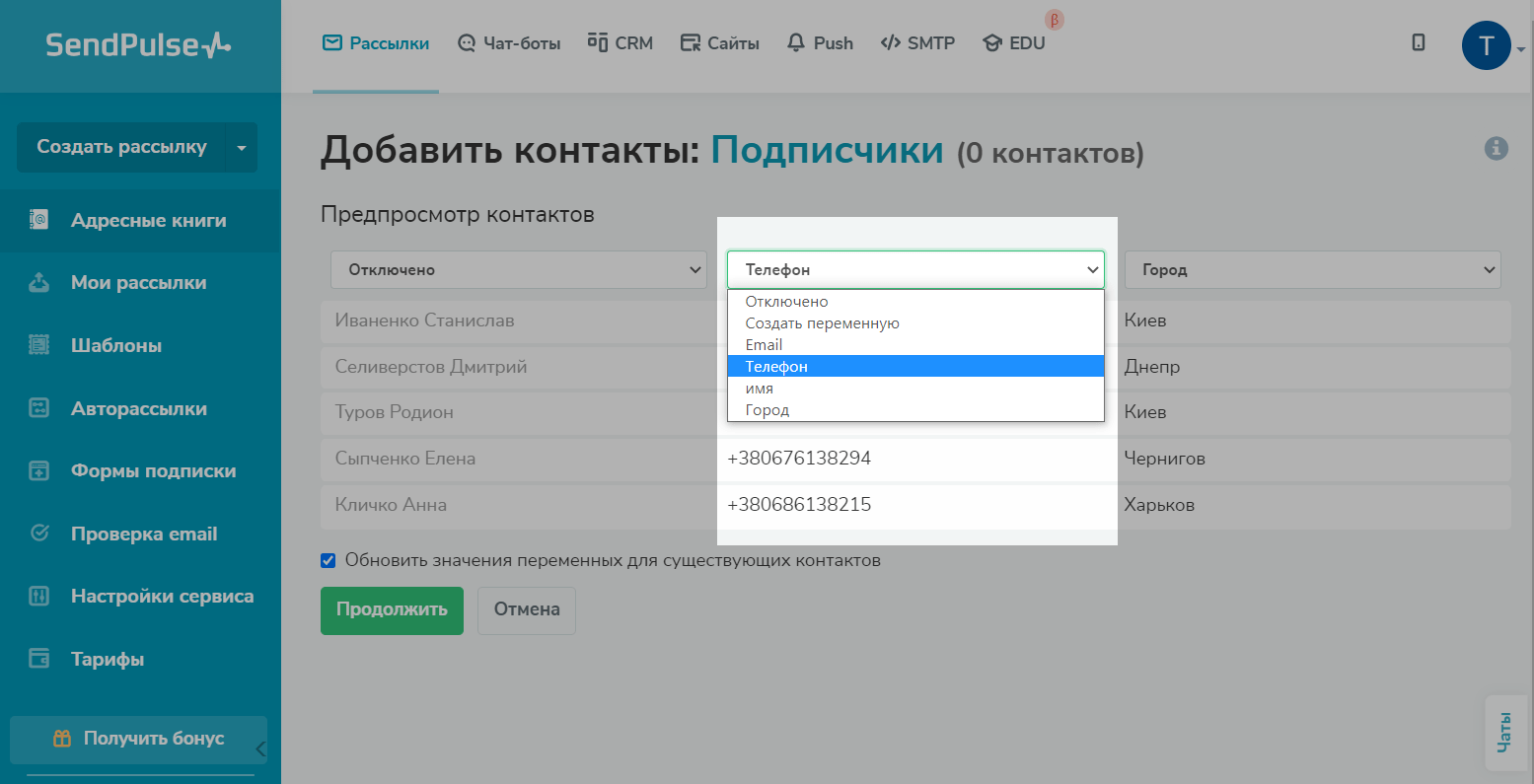1534x784 pixels.
Task: Select Email option in the dropdown list
Action: tap(764, 344)
